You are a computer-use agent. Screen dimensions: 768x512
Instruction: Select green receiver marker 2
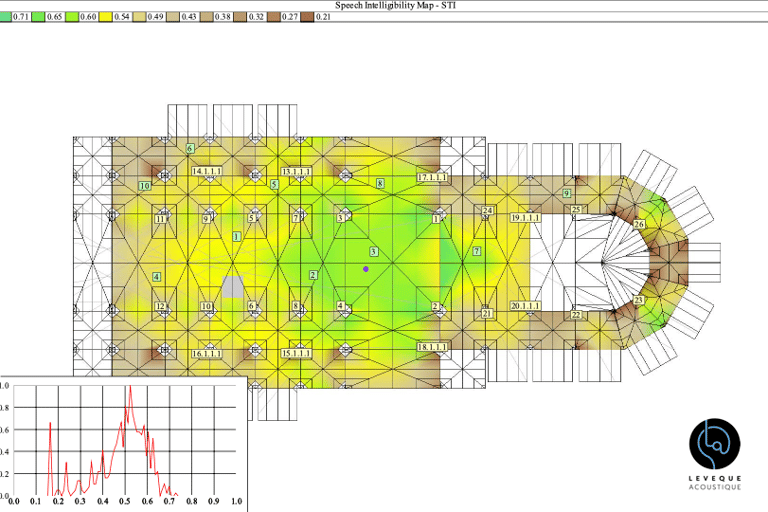[313, 275]
